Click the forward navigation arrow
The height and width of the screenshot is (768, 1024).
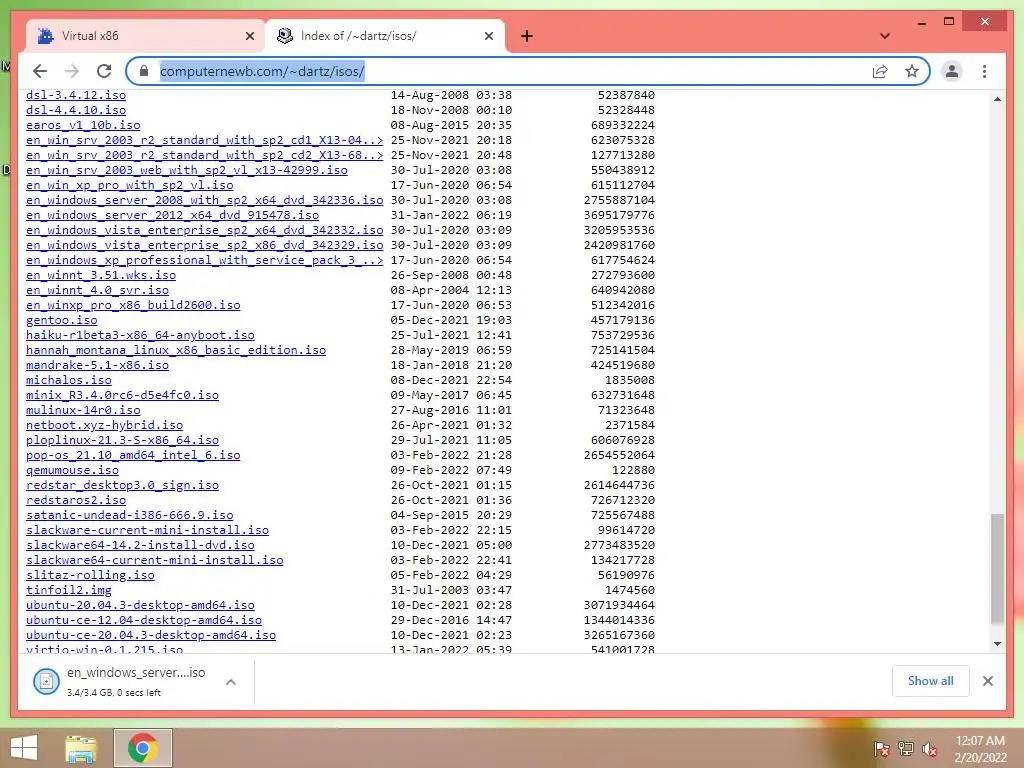[72, 71]
